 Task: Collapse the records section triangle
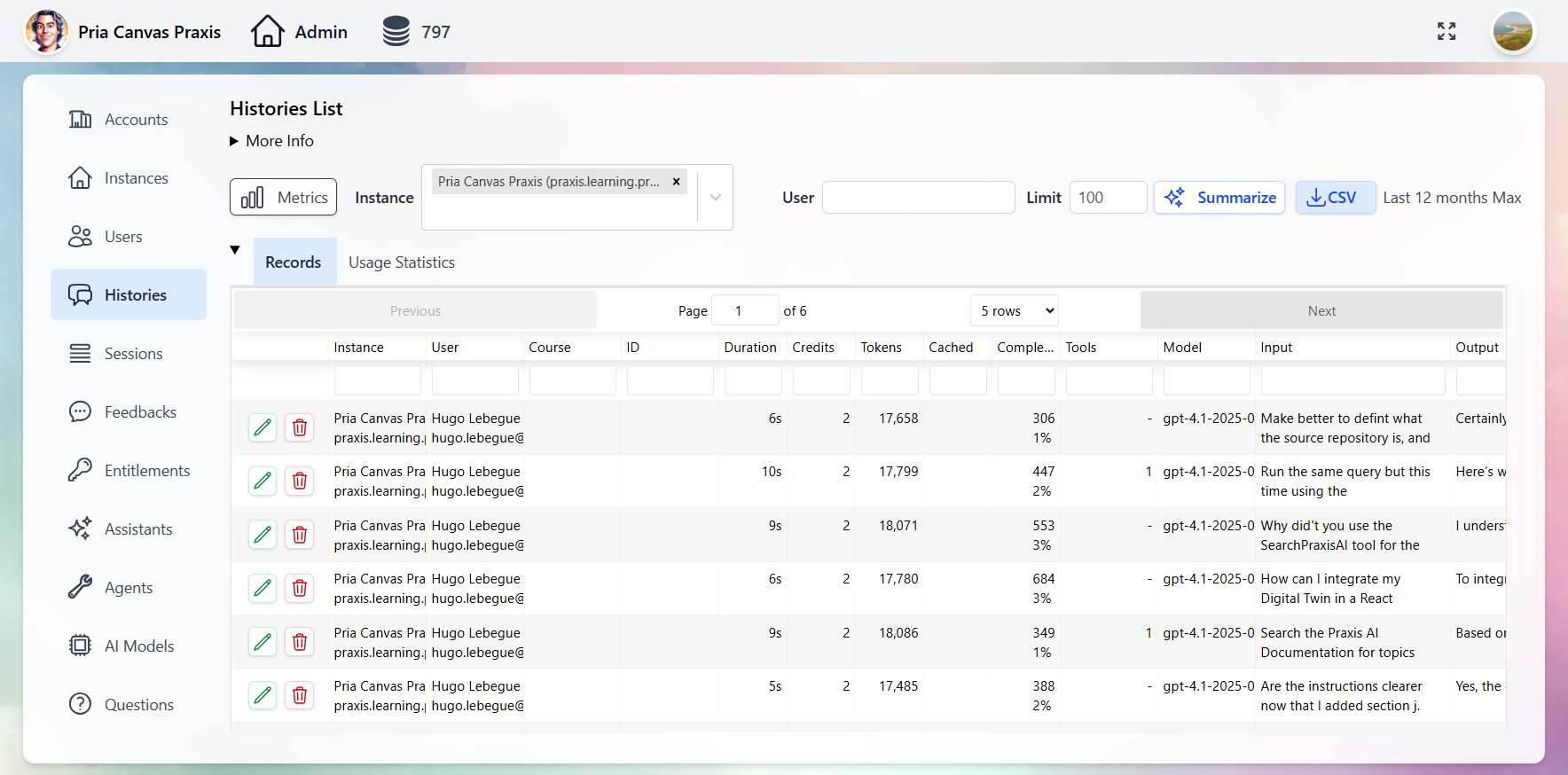pos(235,250)
